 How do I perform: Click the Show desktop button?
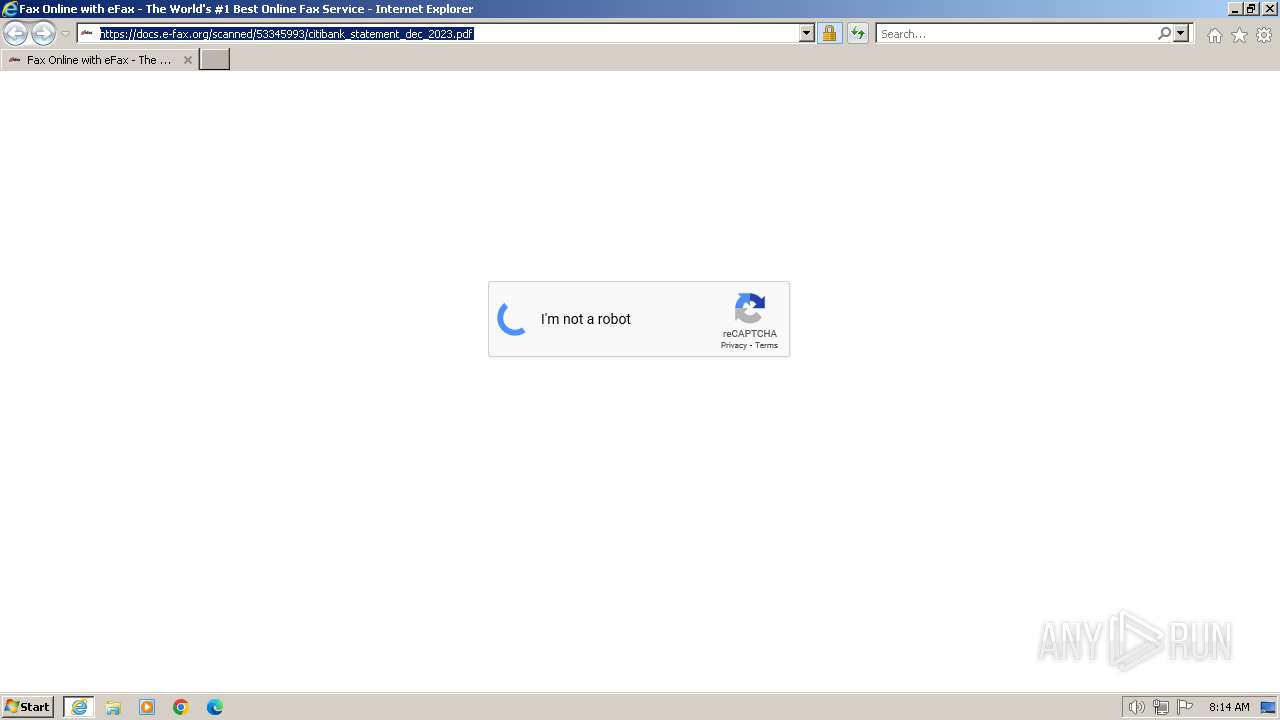tap(1268, 707)
